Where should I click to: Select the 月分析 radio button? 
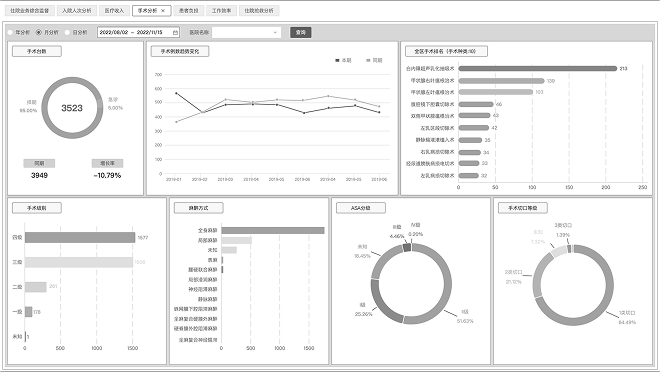(39, 32)
